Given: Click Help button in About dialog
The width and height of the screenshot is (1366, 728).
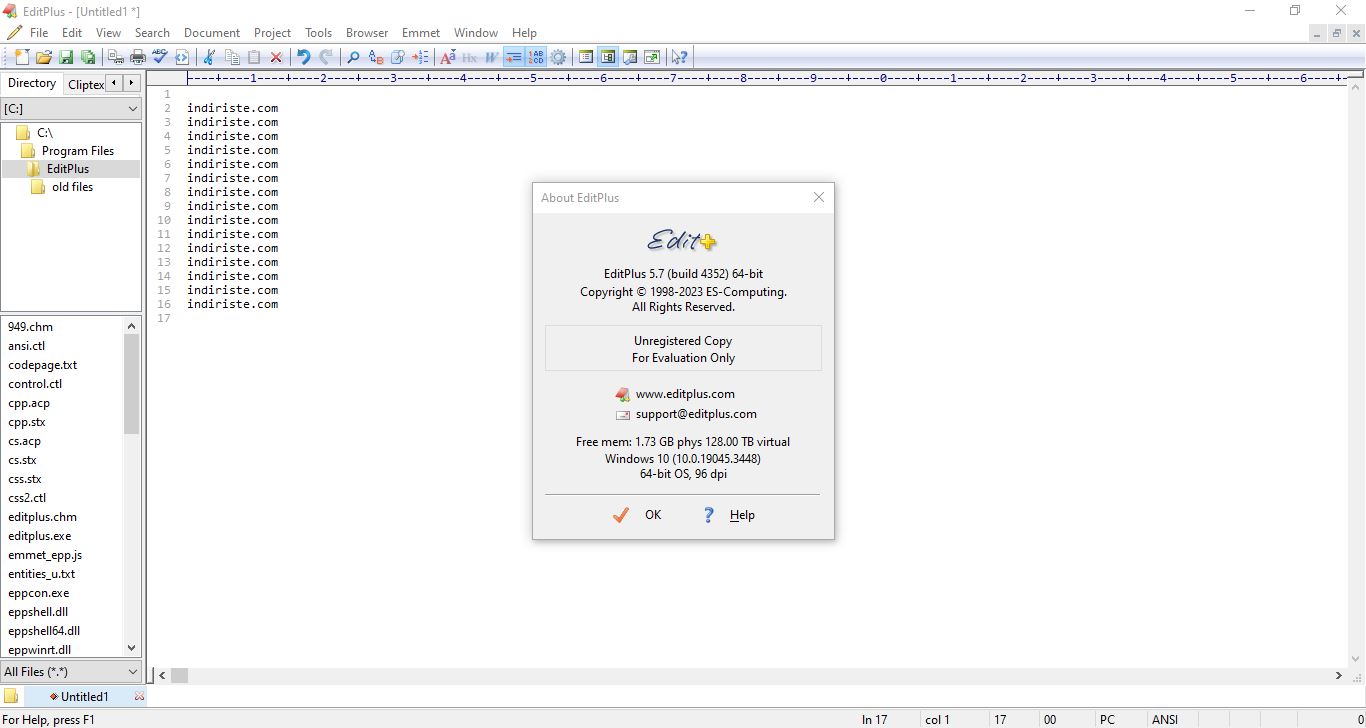Looking at the screenshot, I should 728,515.
